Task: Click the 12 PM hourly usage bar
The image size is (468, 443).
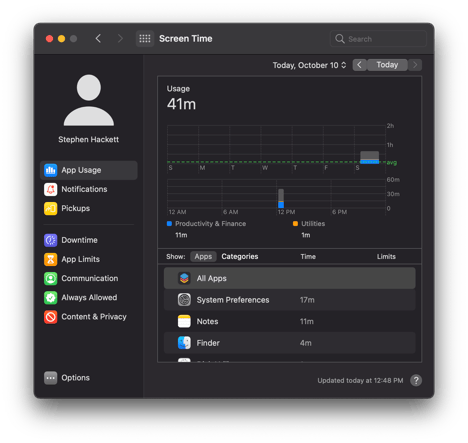Action: 281,199
